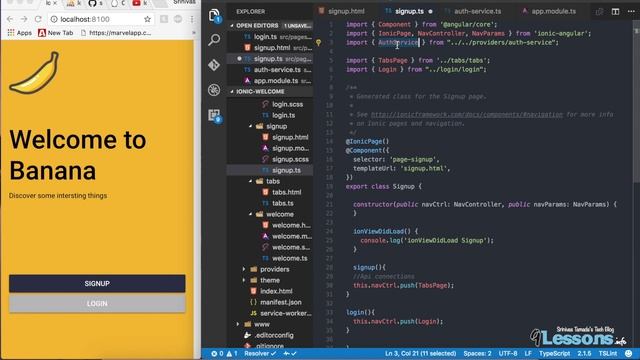Expand the providers folder
Viewport: 640px width, 360px height.
244,269
